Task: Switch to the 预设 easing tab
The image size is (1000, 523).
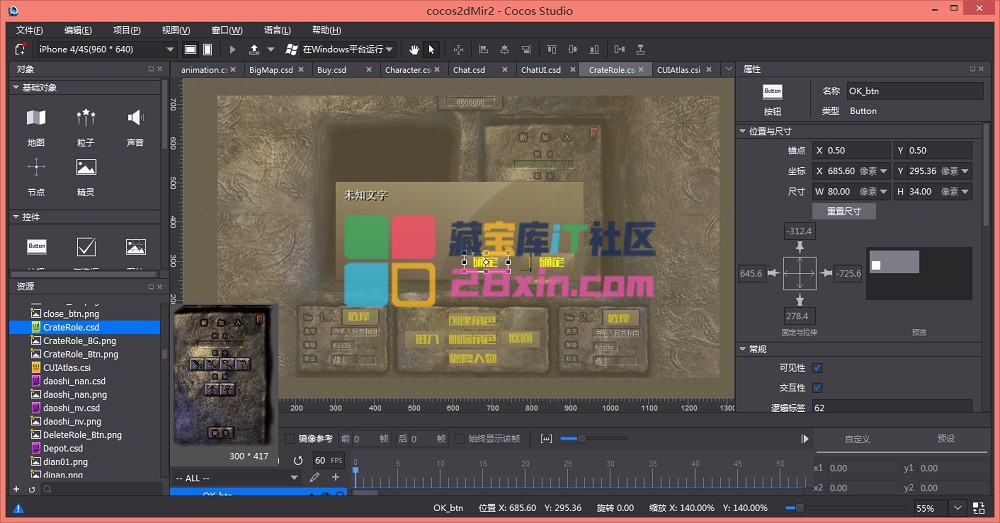Action: [946, 439]
